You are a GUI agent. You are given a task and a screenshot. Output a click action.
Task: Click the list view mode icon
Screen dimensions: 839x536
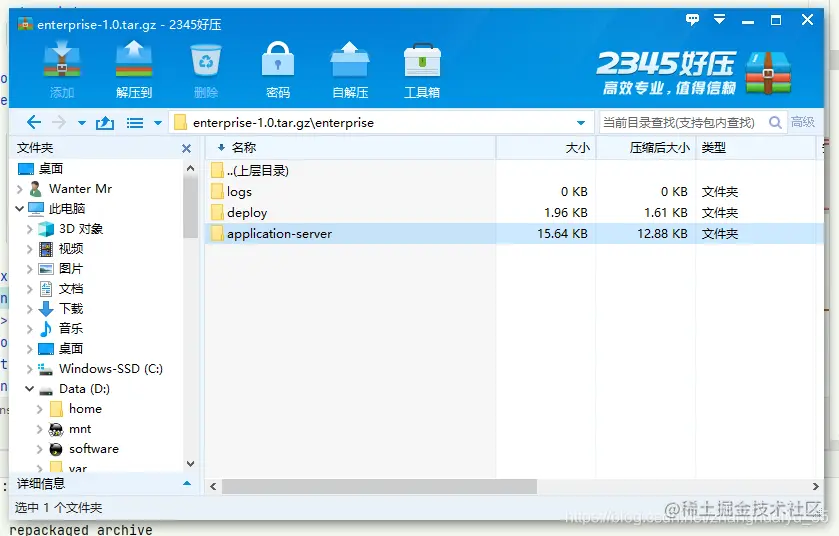coord(135,123)
